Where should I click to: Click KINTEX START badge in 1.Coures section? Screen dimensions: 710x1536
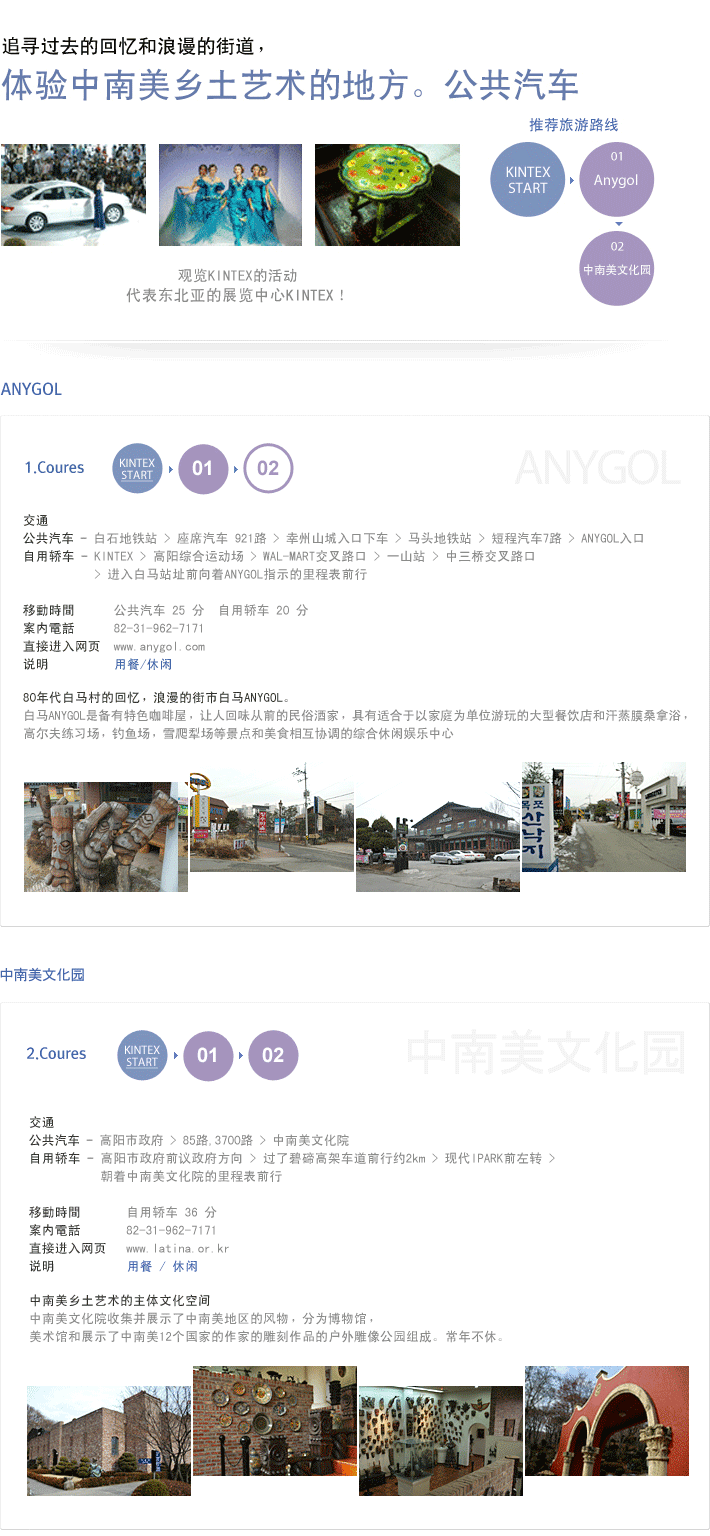pyautogui.click(x=137, y=468)
